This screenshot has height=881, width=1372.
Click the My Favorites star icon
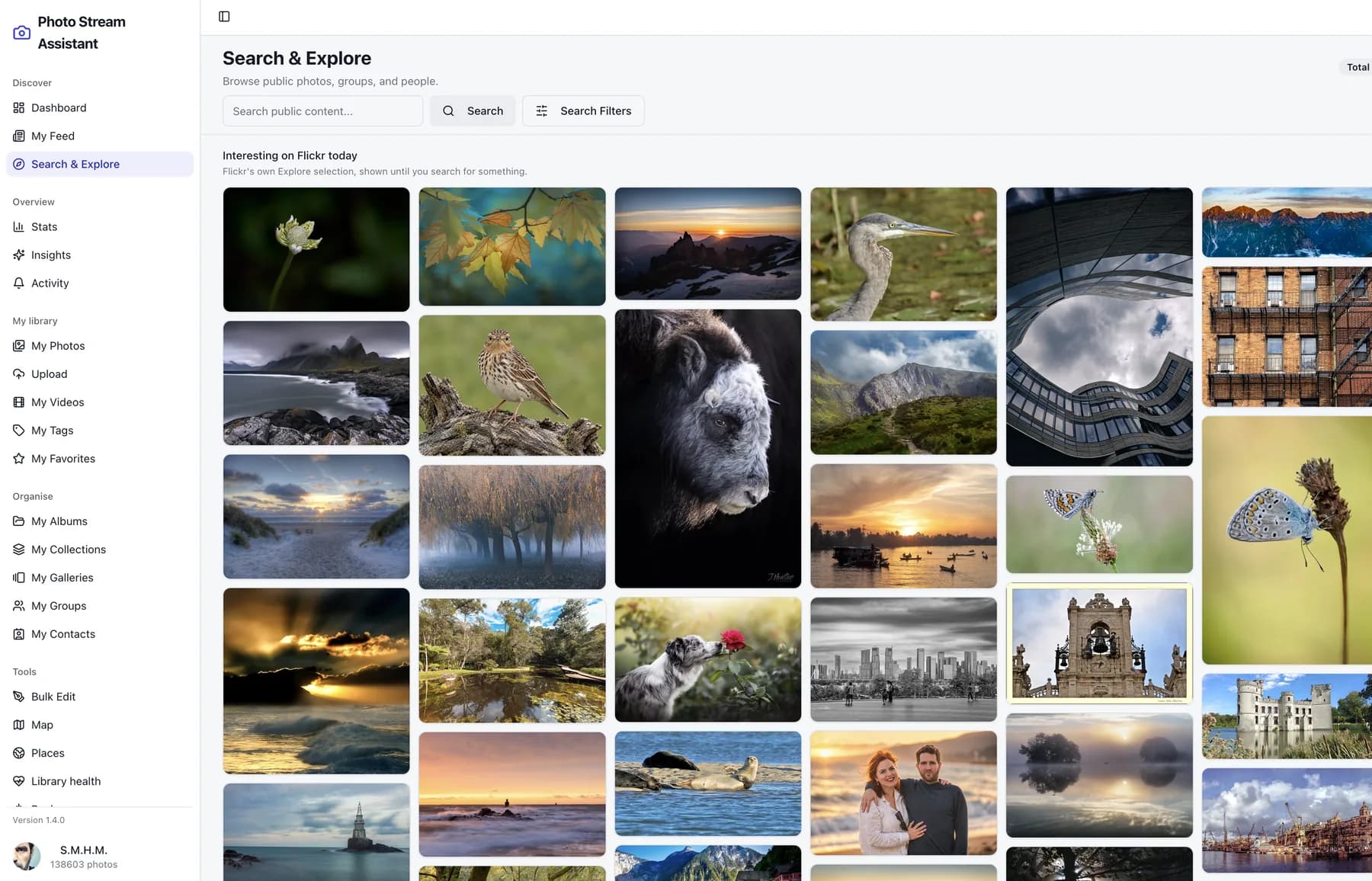[x=19, y=459]
